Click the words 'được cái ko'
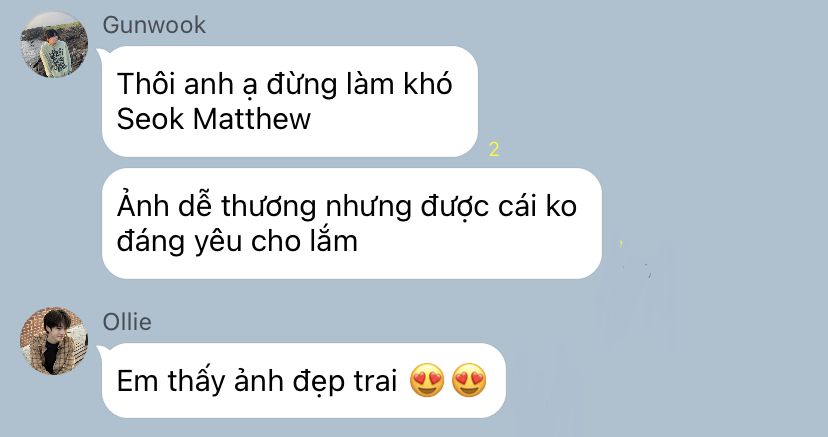Image resolution: width=828 pixels, height=437 pixels. coord(498,207)
